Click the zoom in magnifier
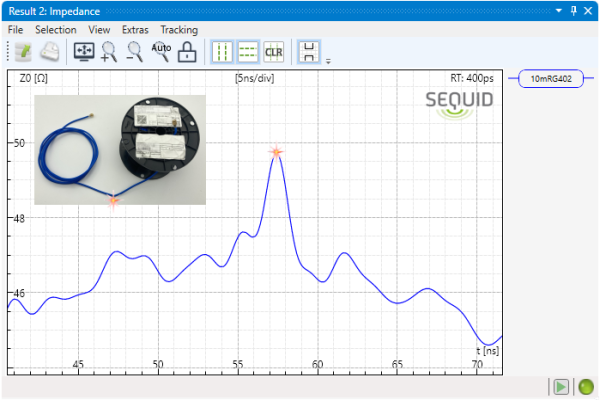Viewport: 600px width, 400px height. coord(110,52)
